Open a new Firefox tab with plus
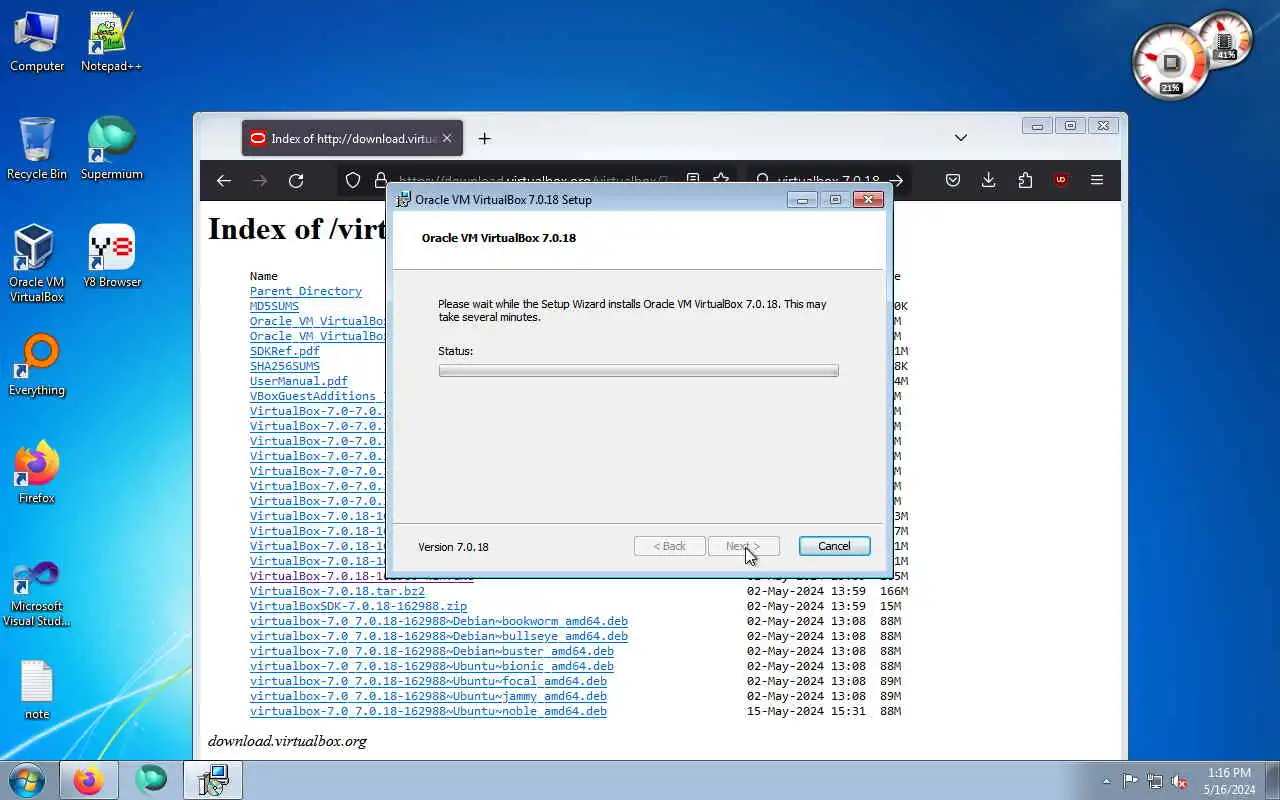 (484, 138)
